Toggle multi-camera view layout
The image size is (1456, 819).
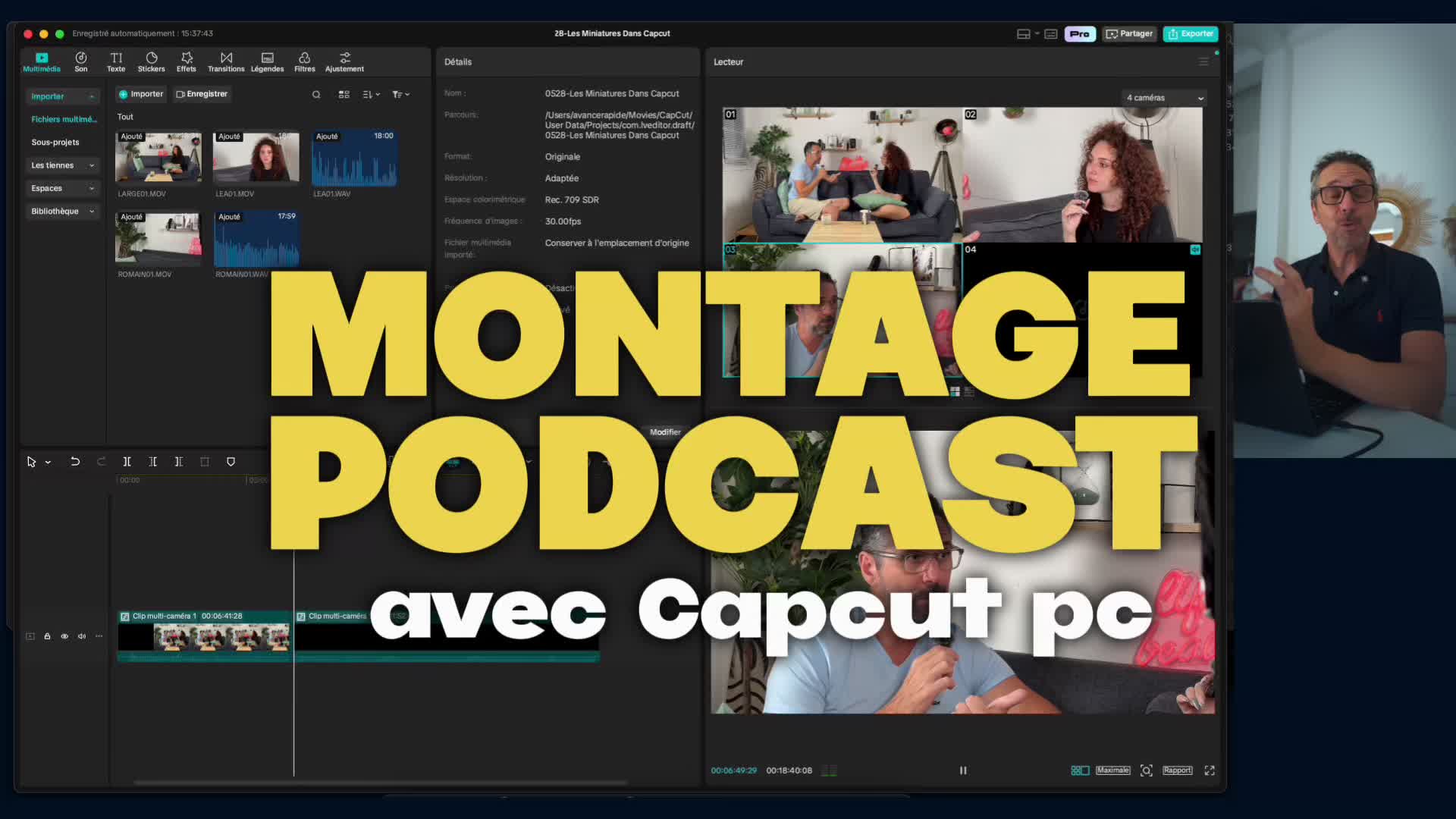1080,770
